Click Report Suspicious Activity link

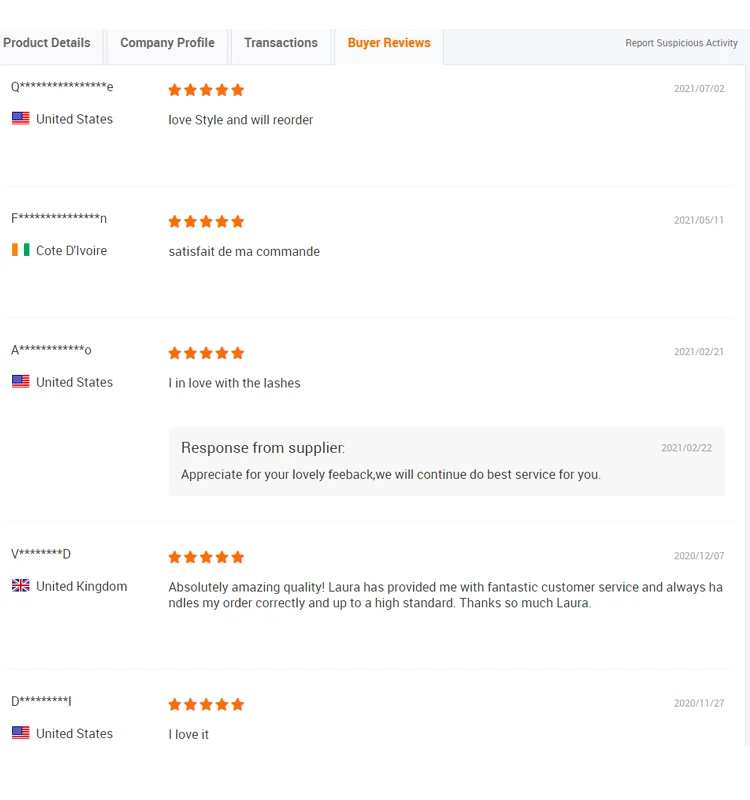point(681,43)
